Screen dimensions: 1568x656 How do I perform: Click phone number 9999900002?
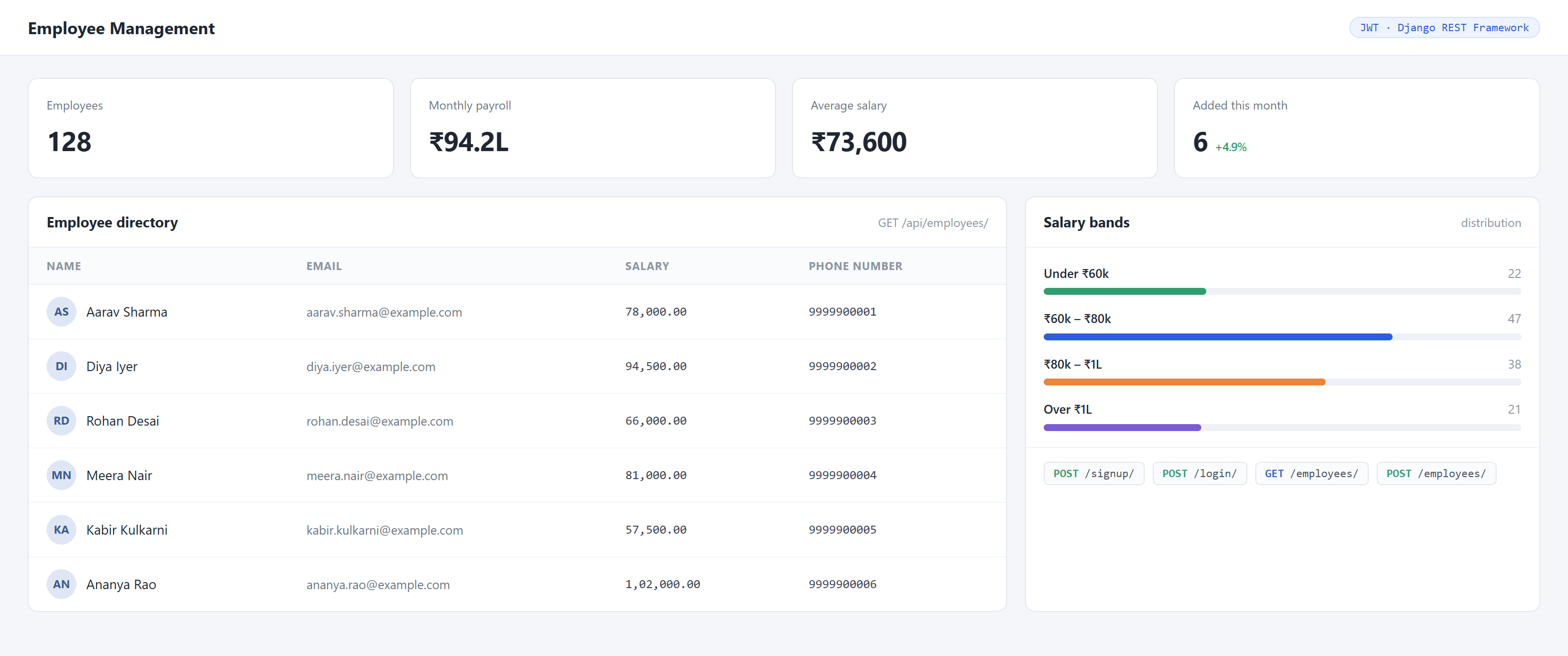[x=842, y=366]
